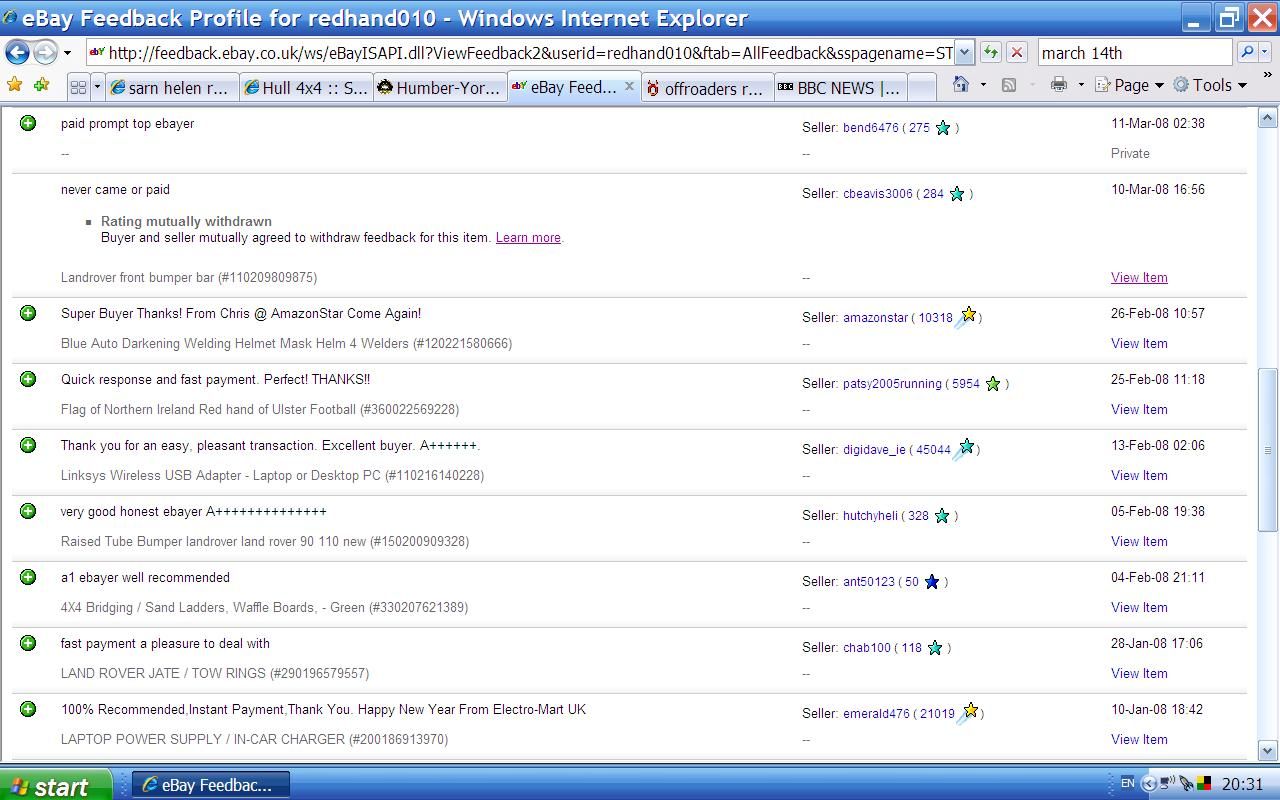The width and height of the screenshot is (1280, 800).
Task: Run search with the magnifier icon
Action: point(1246,52)
